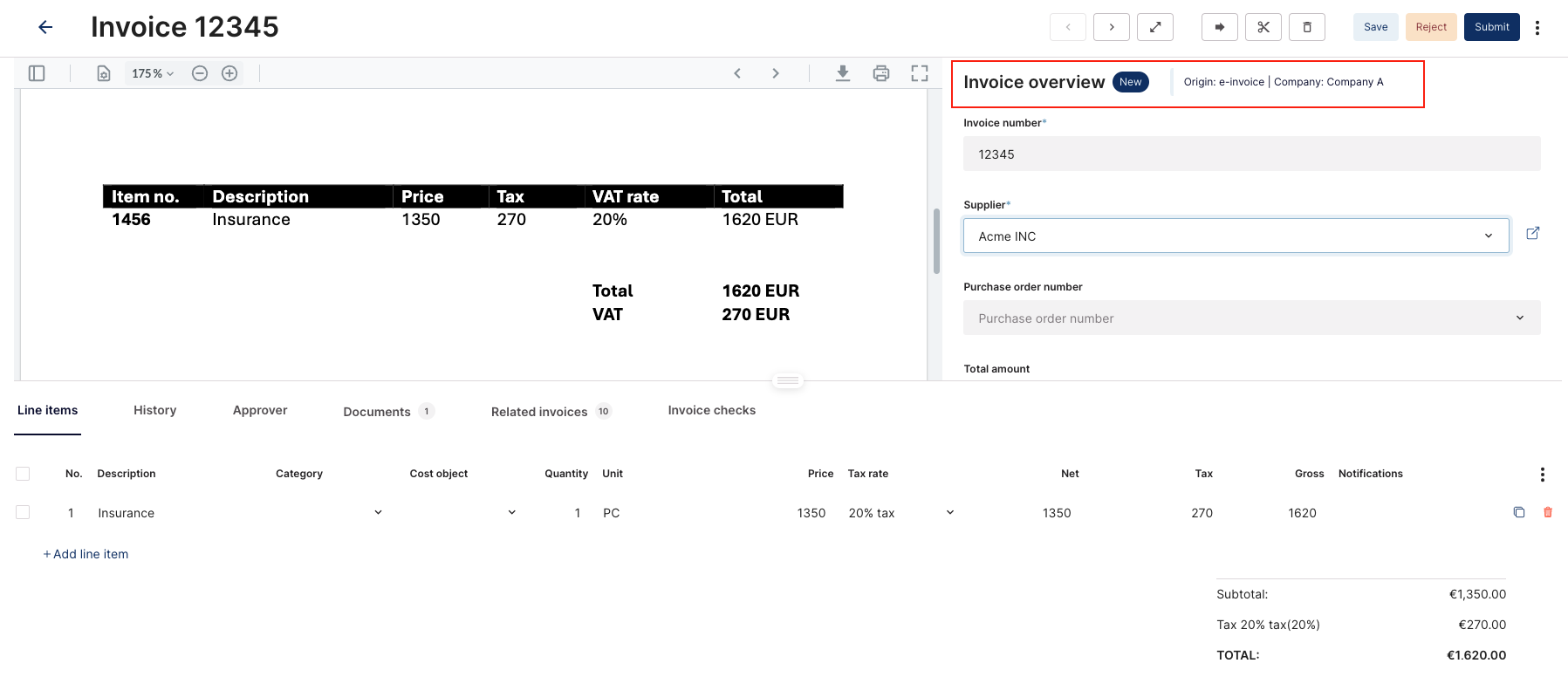Screen dimensions: 1568x677
Task: Zoom in on the PDF viewer
Action: (x=229, y=73)
